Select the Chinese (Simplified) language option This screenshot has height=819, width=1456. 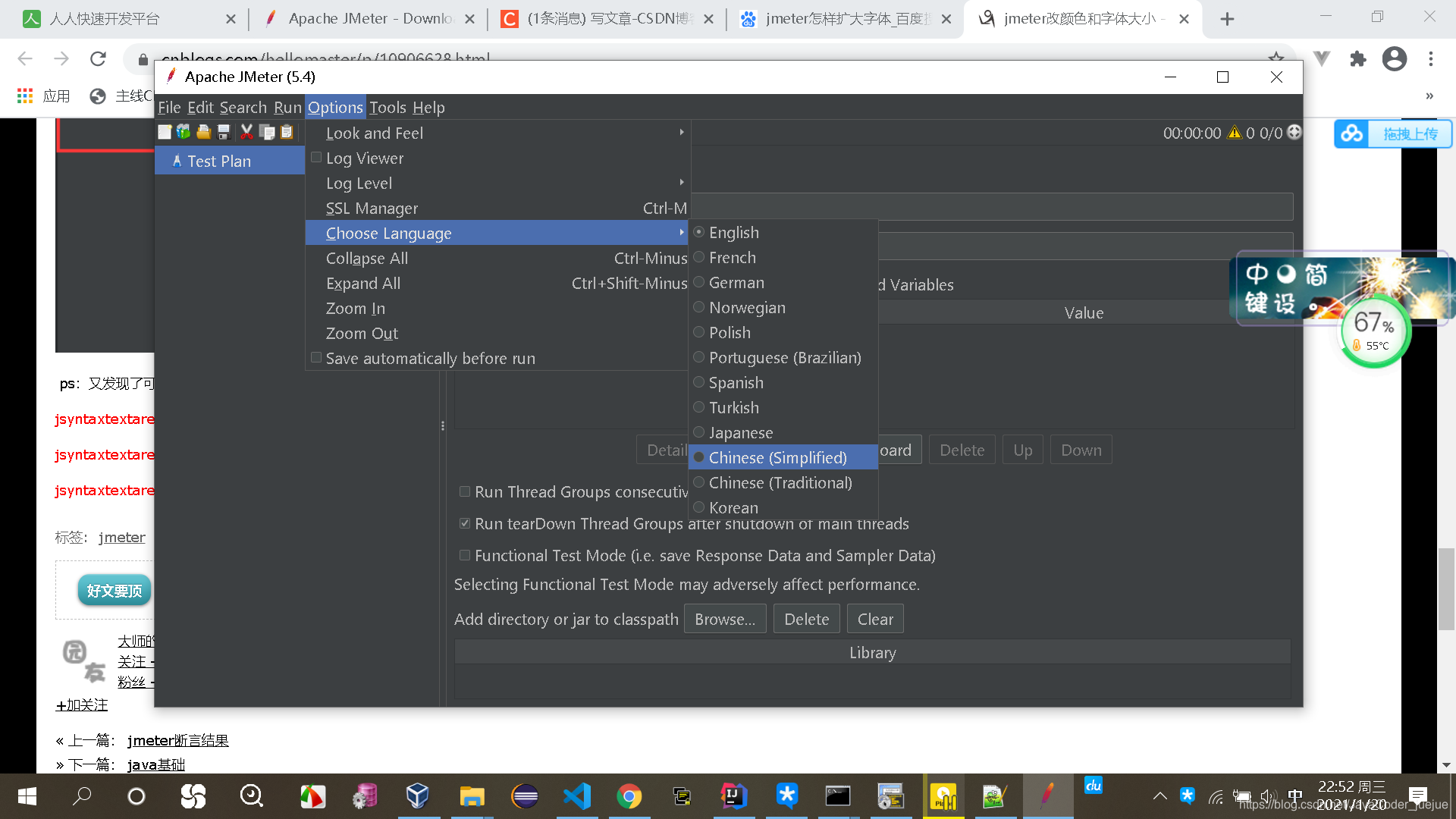(x=777, y=457)
